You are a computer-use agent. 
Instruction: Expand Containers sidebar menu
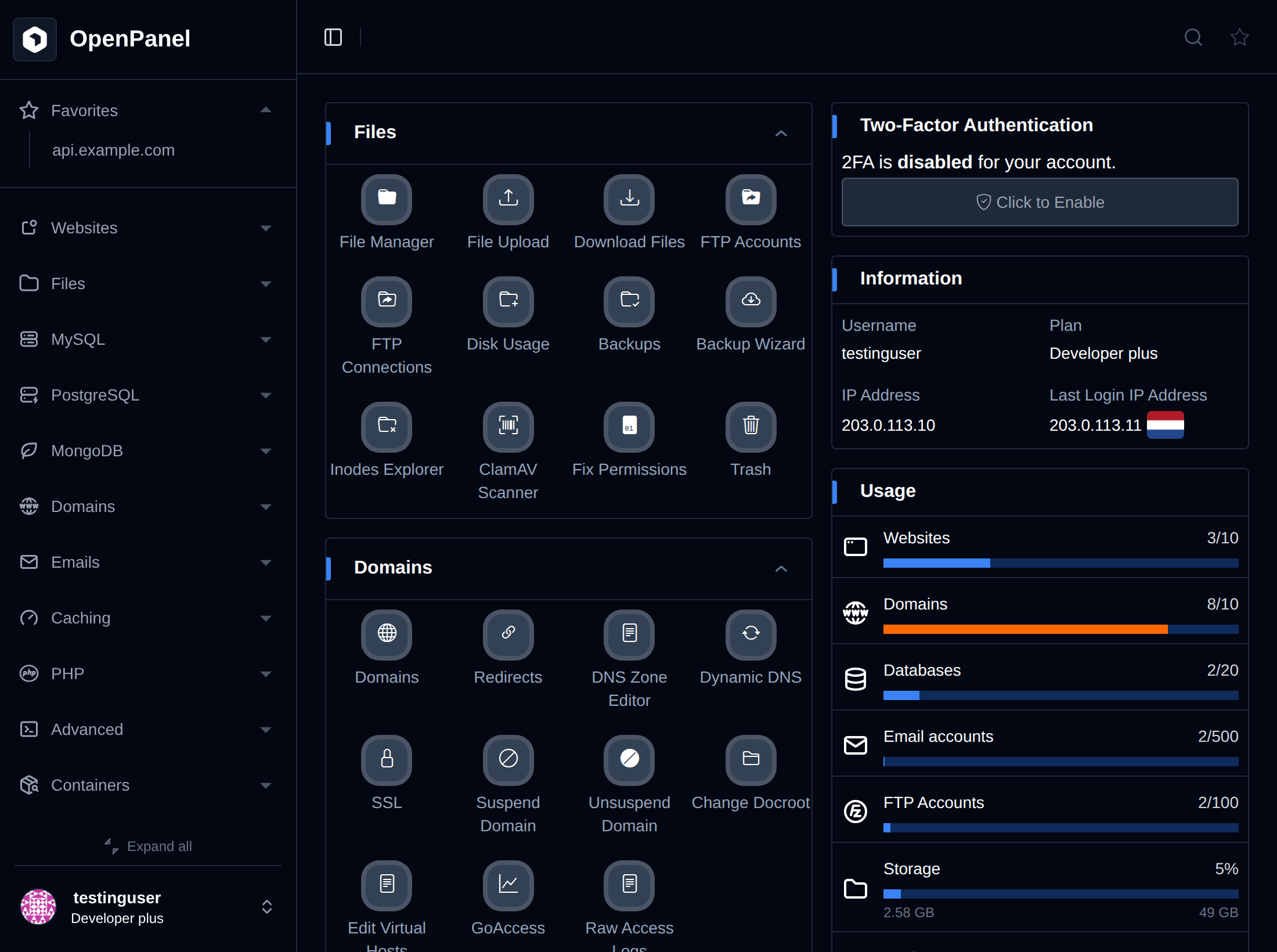coord(145,785)
